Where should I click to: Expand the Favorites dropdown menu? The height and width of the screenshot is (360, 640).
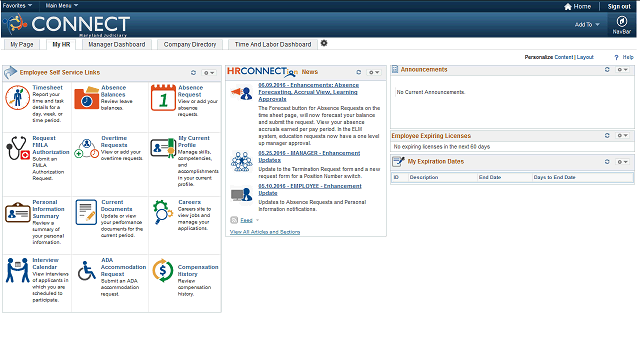point(17,6)
